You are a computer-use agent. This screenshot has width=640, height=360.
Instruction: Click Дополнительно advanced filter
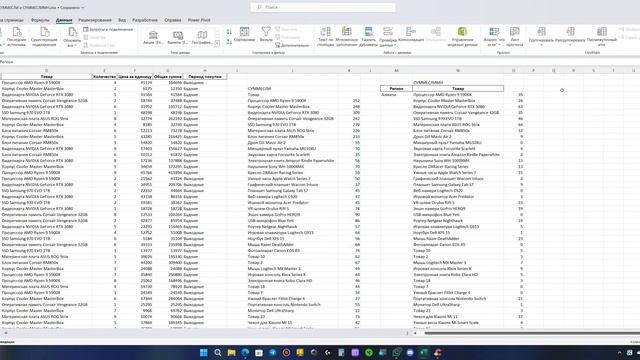coord(292,45)
